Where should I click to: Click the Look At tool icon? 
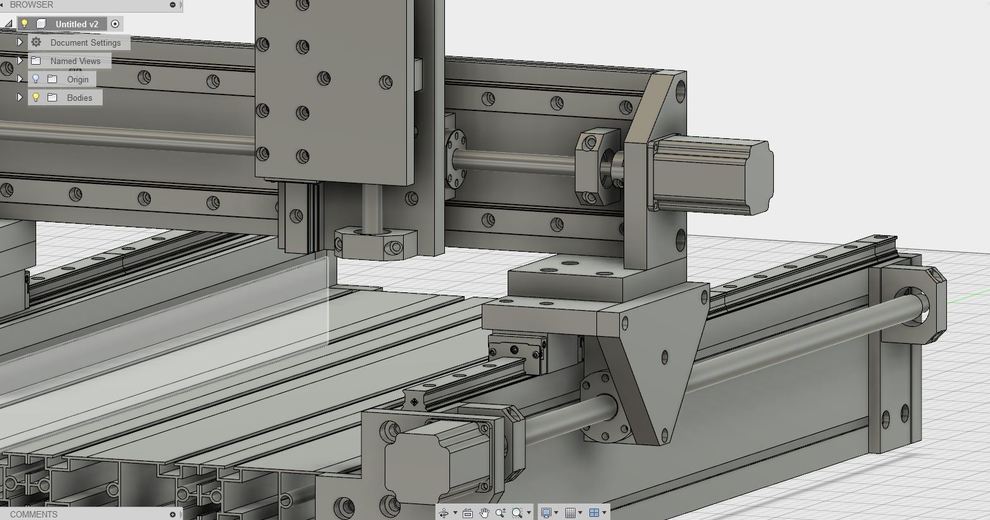coord(467,513)
